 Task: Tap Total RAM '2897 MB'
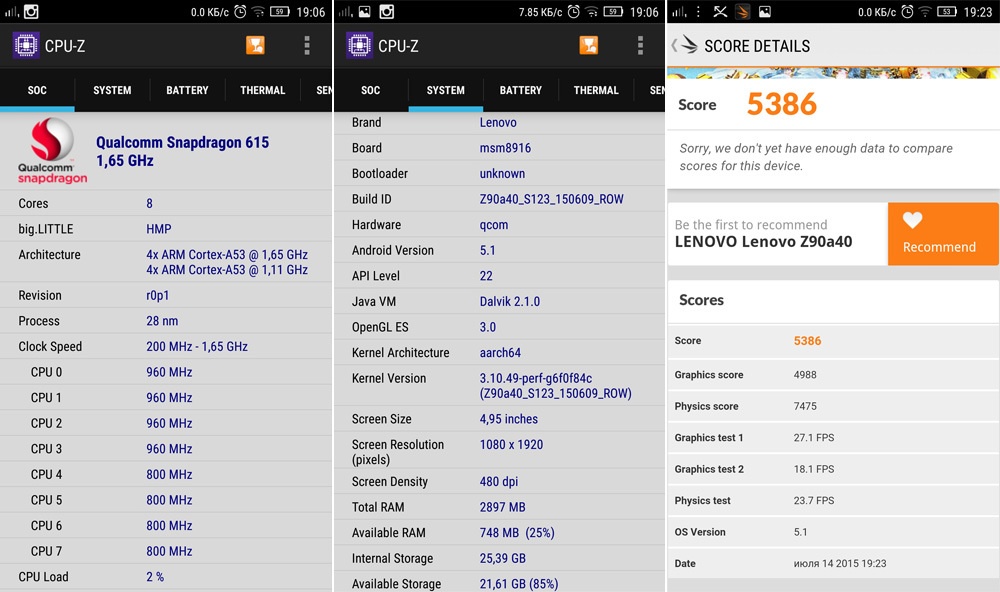click(x=503, y=507)
